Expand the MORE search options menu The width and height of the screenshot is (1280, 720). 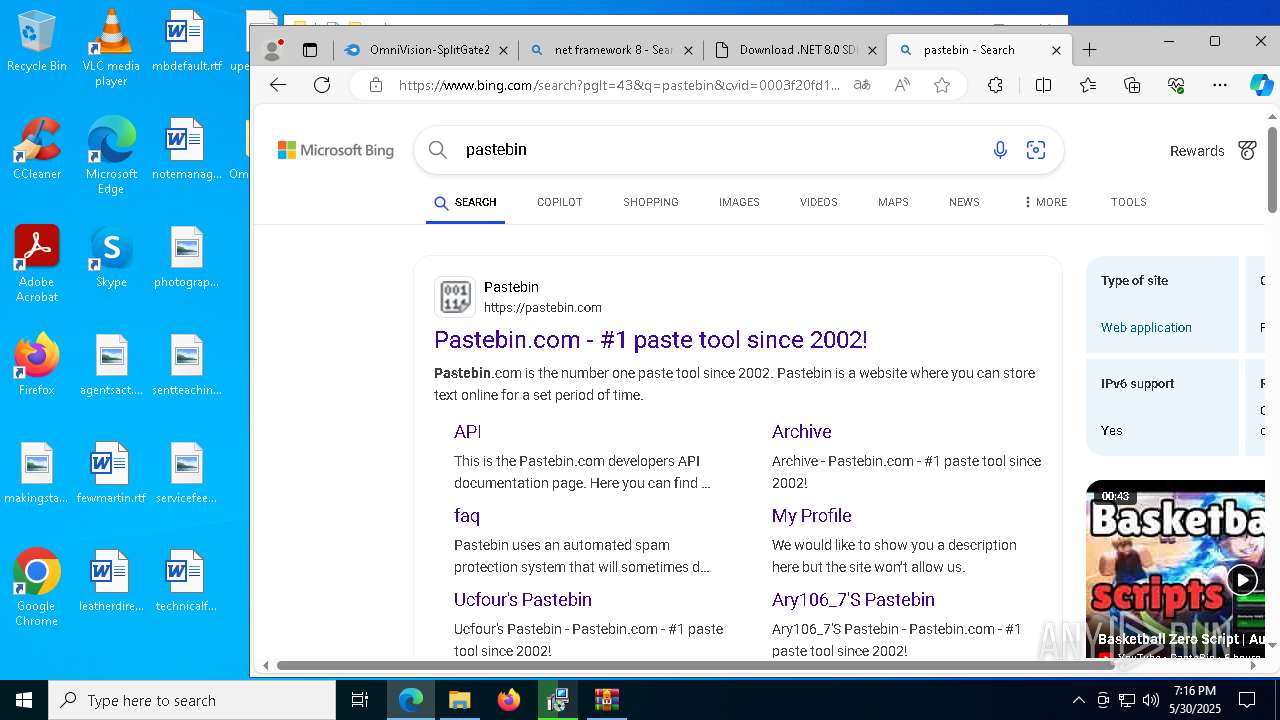tap(1045, 202)
